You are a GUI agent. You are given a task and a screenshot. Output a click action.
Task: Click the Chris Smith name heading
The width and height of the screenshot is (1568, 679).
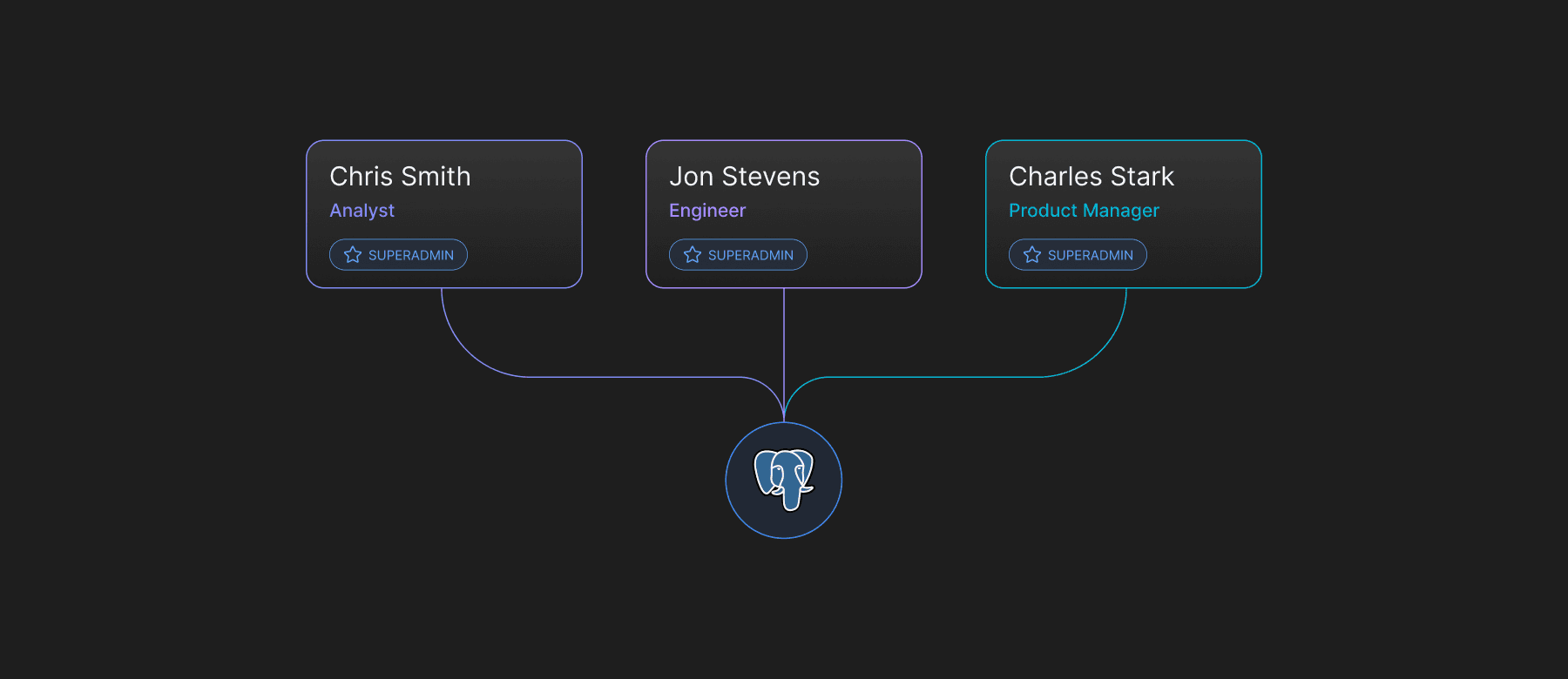pos(400,177)
